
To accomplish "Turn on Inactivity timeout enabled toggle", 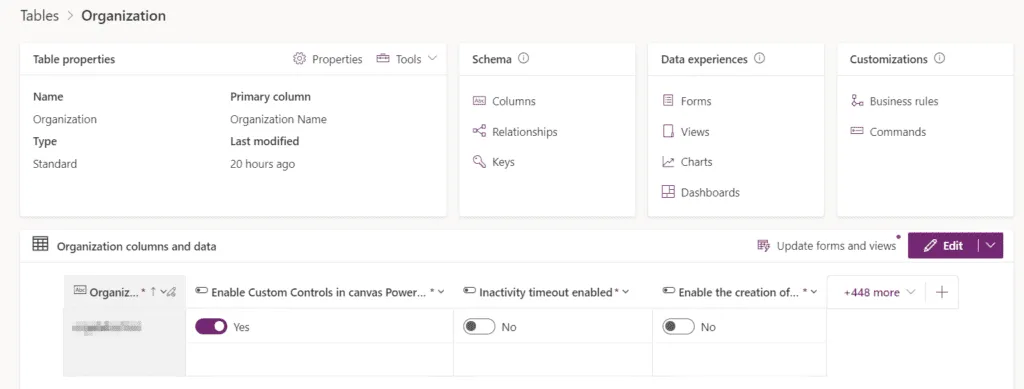I will pos(479,326).
